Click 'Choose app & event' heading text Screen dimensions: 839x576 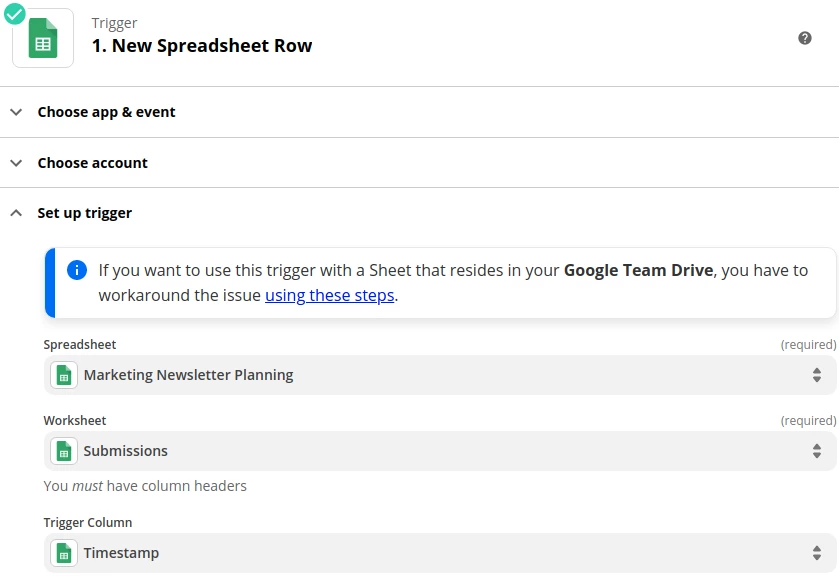click(106, 112)
